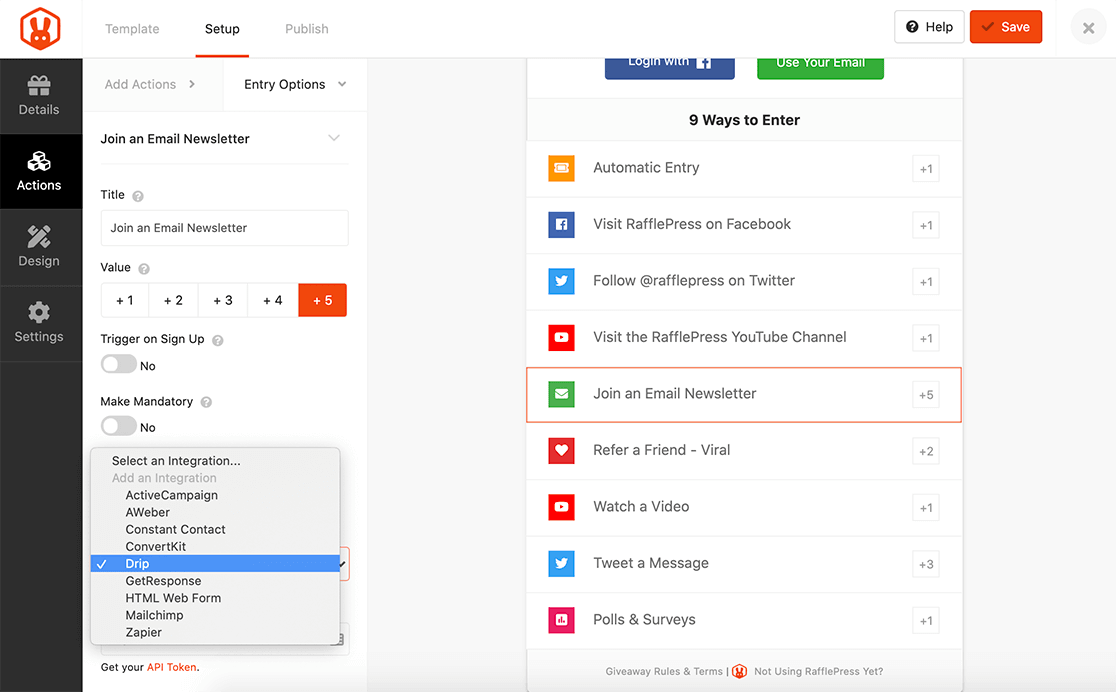
Task: Toggle the Trigger on Sign Up switch
Action: [118, 365]
